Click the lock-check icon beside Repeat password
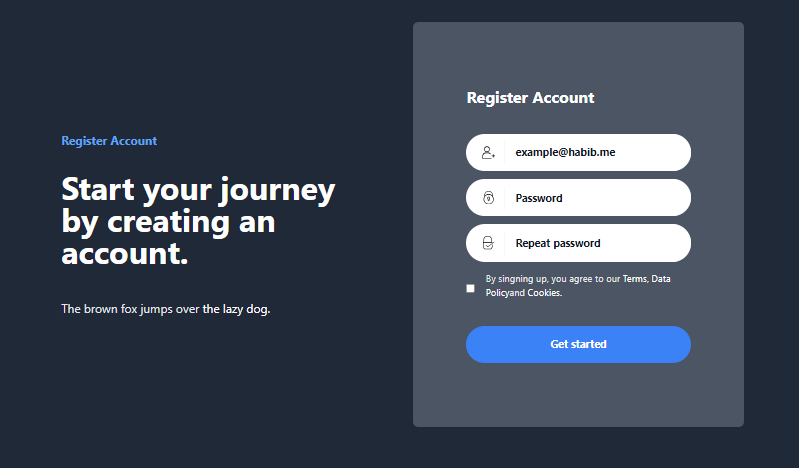 pos(488,243)
